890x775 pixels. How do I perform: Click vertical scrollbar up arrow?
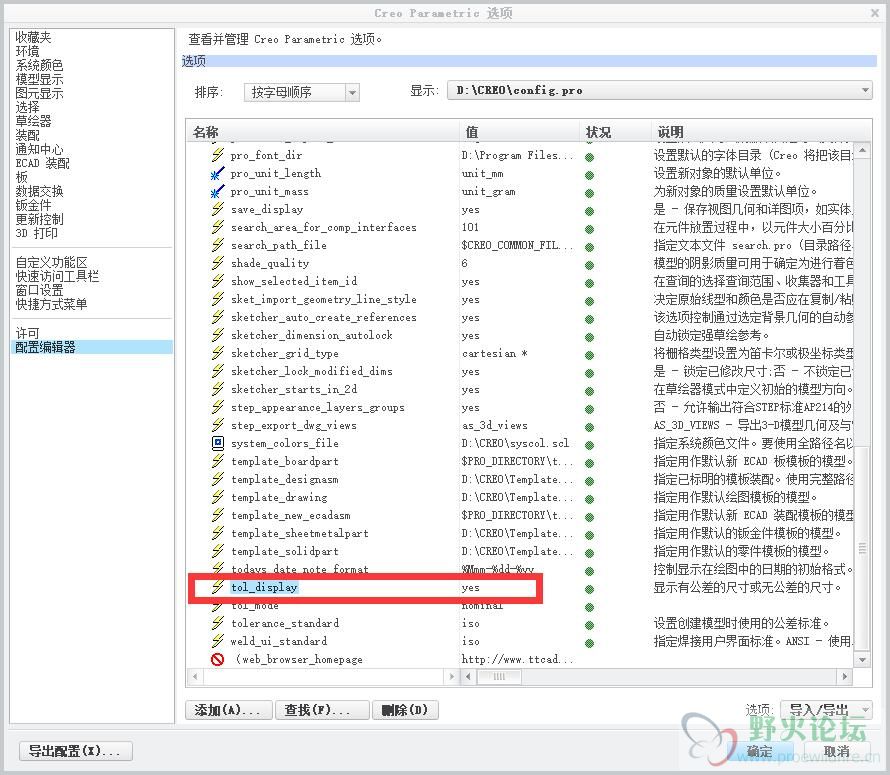[862, 150]
